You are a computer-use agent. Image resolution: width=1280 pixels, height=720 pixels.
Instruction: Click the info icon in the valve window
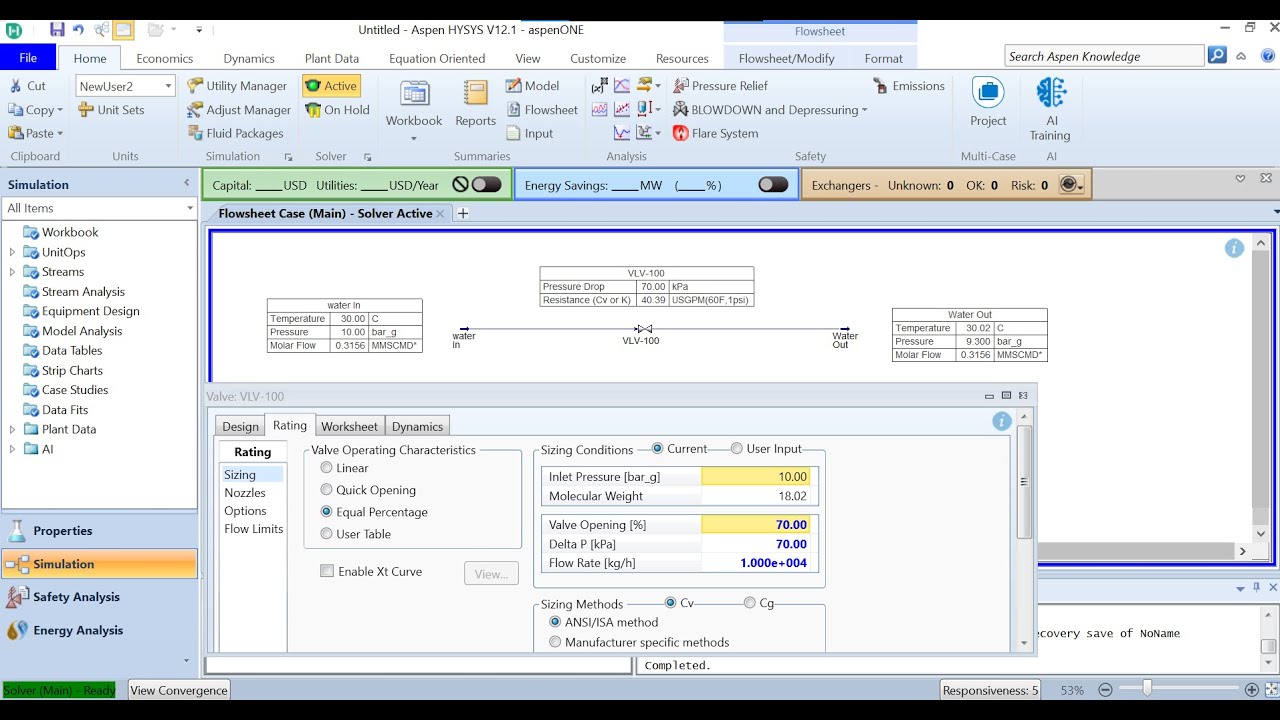click(1001, 421)
